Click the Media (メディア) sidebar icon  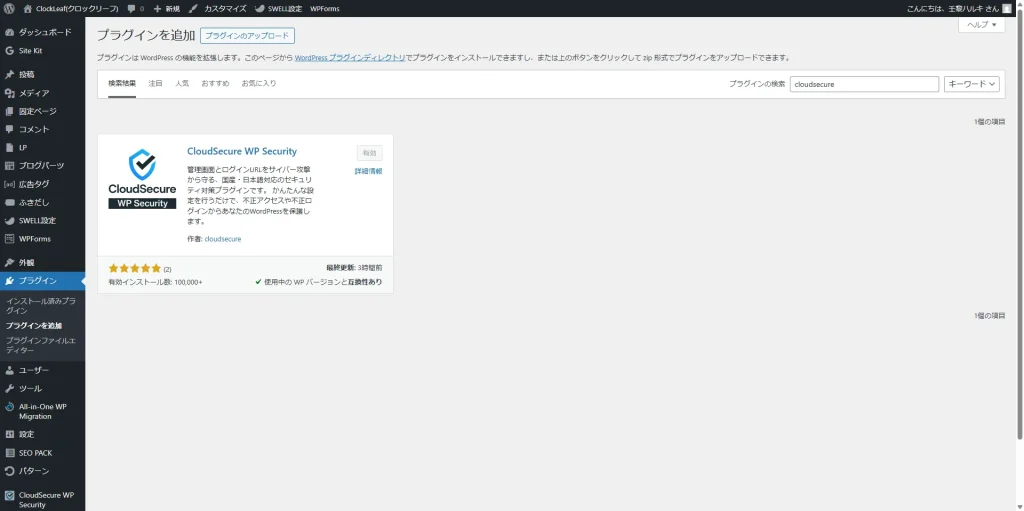[x=10, y=93]
